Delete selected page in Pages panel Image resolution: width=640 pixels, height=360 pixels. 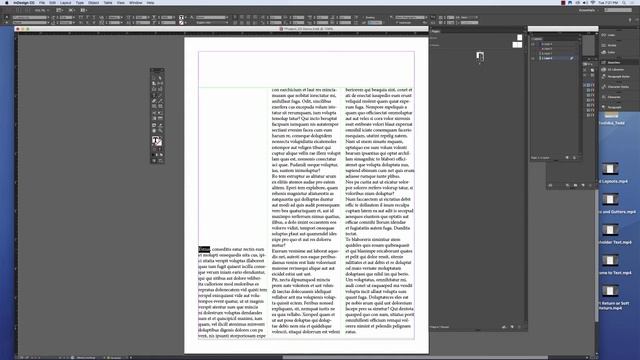[519, 327]
